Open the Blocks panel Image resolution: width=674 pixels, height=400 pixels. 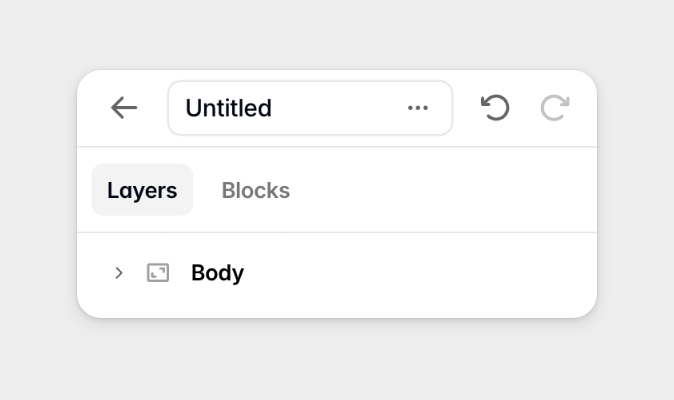click(256, 190)
